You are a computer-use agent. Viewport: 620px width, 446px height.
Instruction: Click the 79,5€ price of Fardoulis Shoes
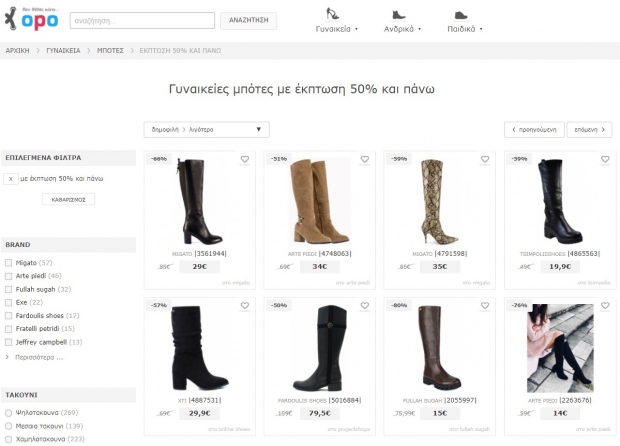[319, 414]
